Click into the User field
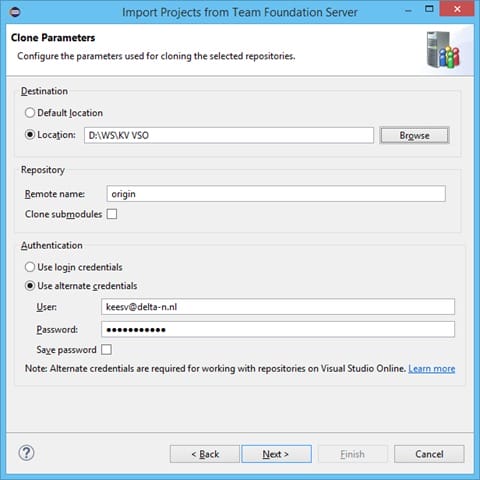Screen dimensions: 480x480 [278, 307]
